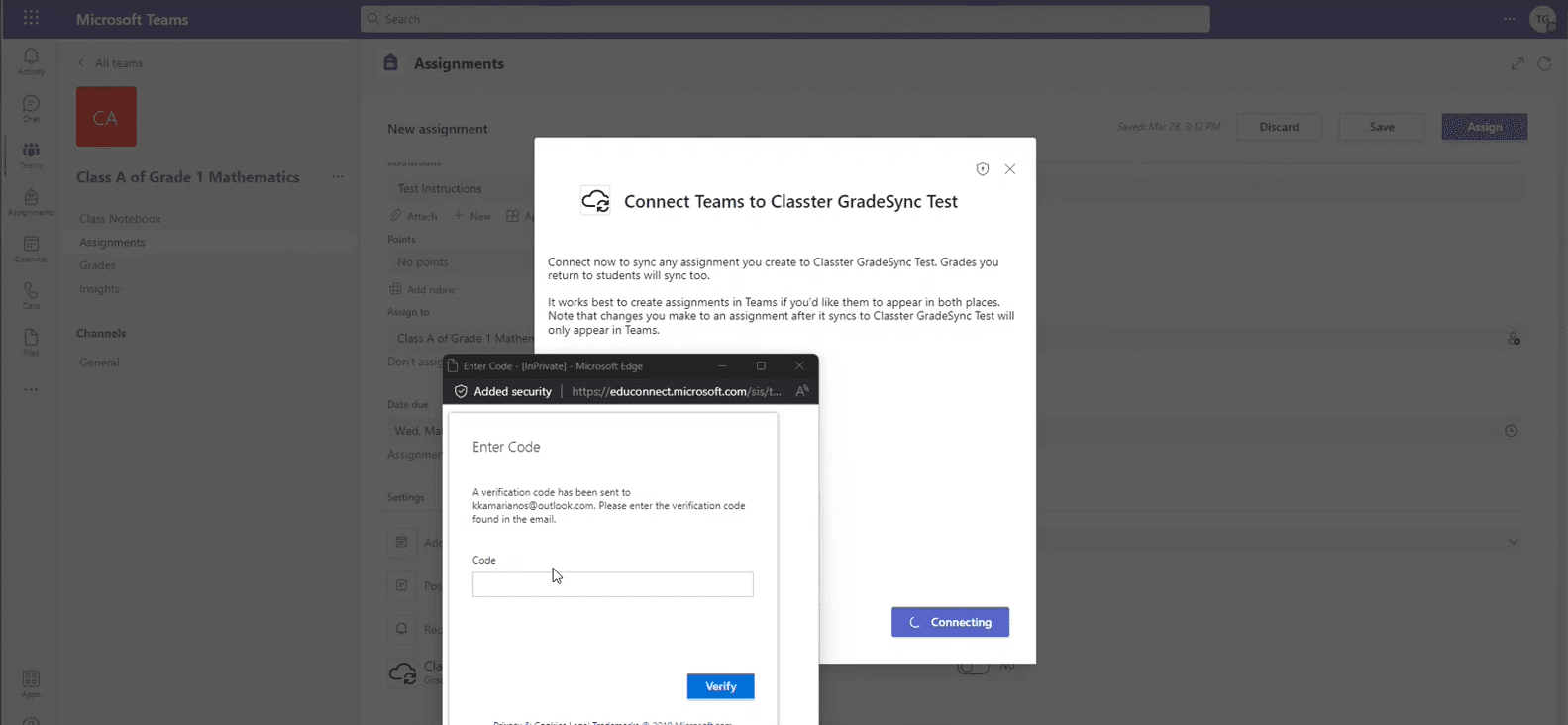Screen dimensions: 1568x725
Task: Click the No points field
Action: click(461, 262)
